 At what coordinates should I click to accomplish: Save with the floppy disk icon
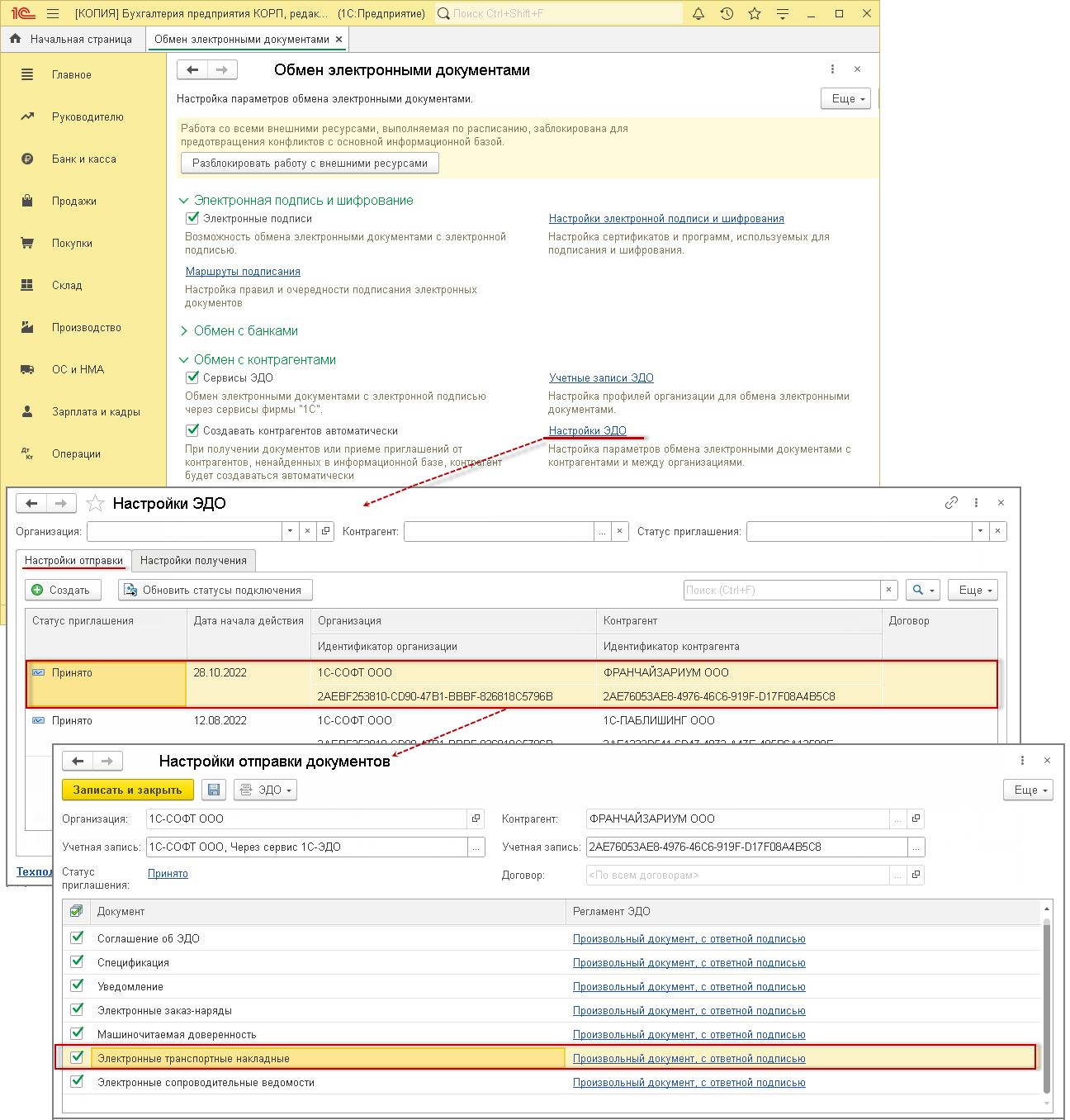[x=214, y=790]
